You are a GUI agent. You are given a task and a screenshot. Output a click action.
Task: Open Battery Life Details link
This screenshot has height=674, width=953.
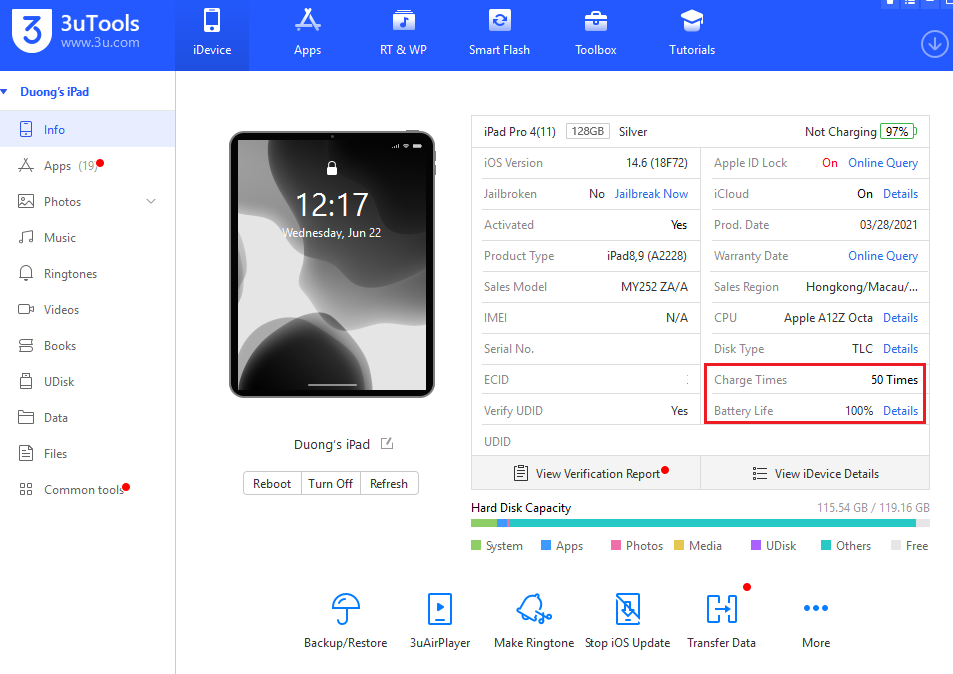pos(900,411)
